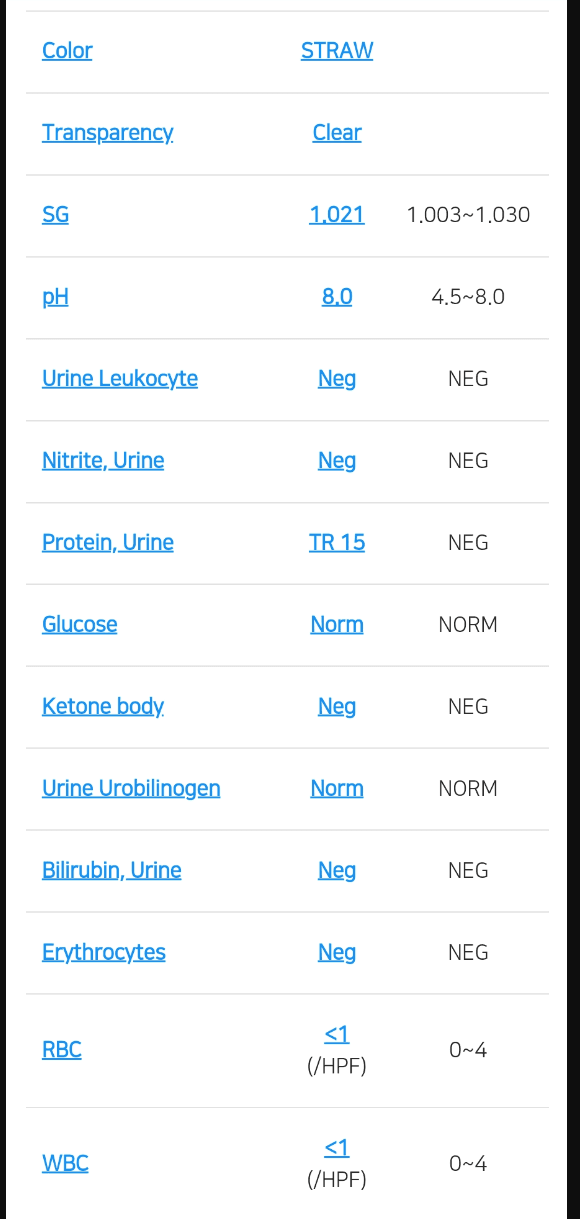Select the Clear result link

(x=337, y=133)
